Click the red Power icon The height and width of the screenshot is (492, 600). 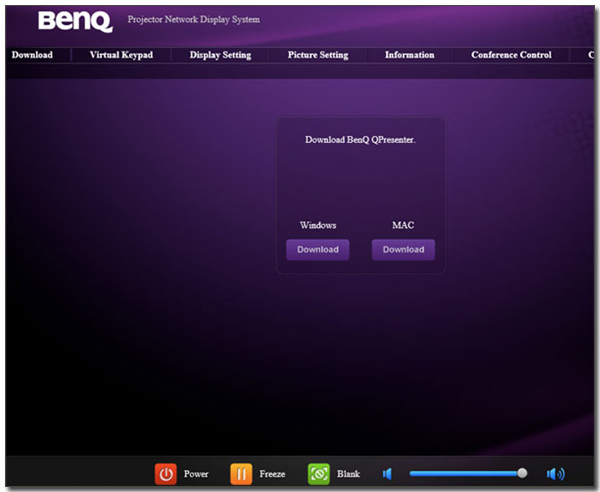[x=166, y=474]
